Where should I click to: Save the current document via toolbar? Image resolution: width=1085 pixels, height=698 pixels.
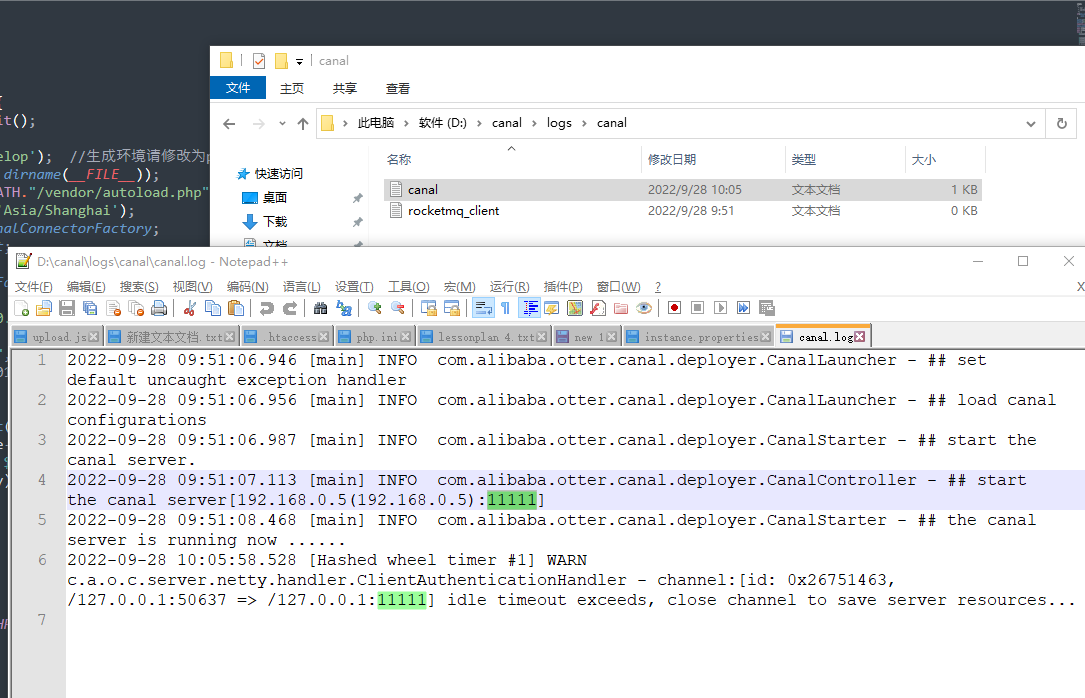pos(67,309)
